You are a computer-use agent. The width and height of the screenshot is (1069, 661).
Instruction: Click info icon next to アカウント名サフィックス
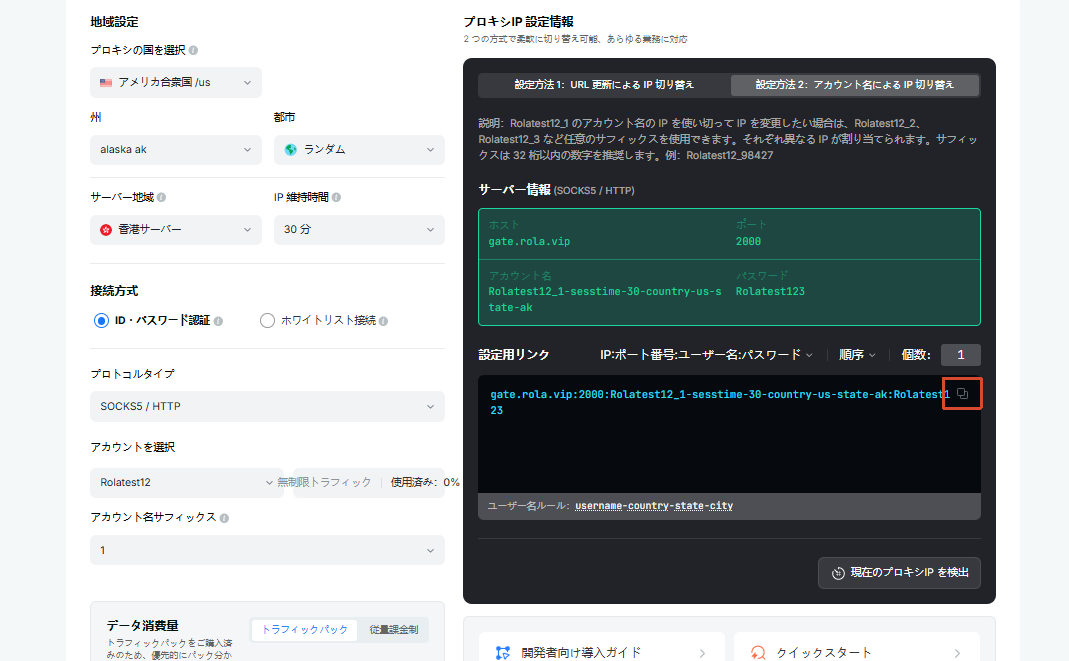(224, 518)
